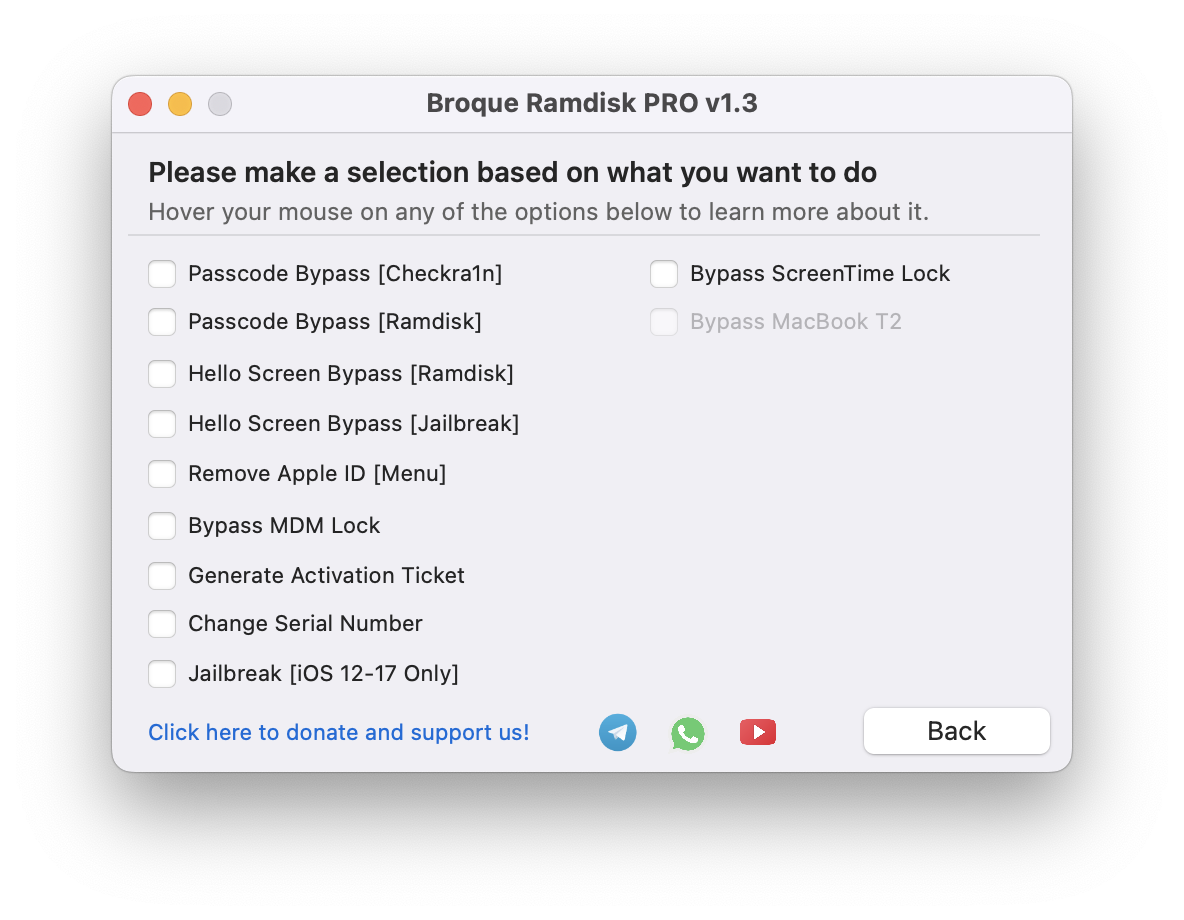Toggle Remove Apple ID [Menu] checkbox
The height and width of the screenshot is (920, 1184).
tap(162, 474)
